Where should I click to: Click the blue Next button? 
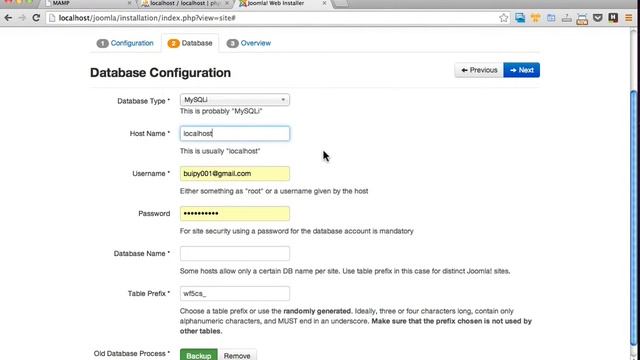click(x=522, y=70)
